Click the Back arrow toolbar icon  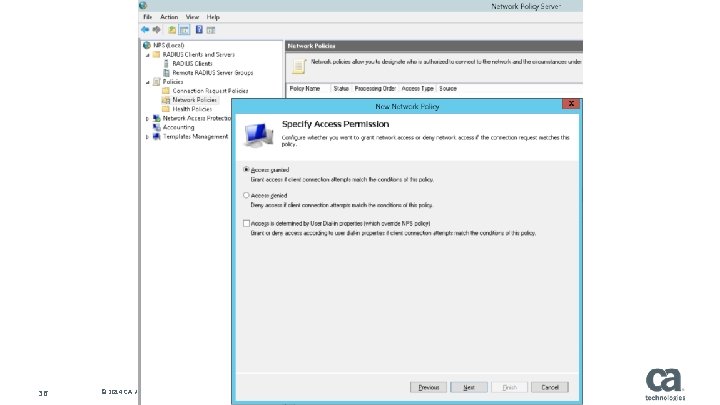pyautogui.click(x=145, y=30)
